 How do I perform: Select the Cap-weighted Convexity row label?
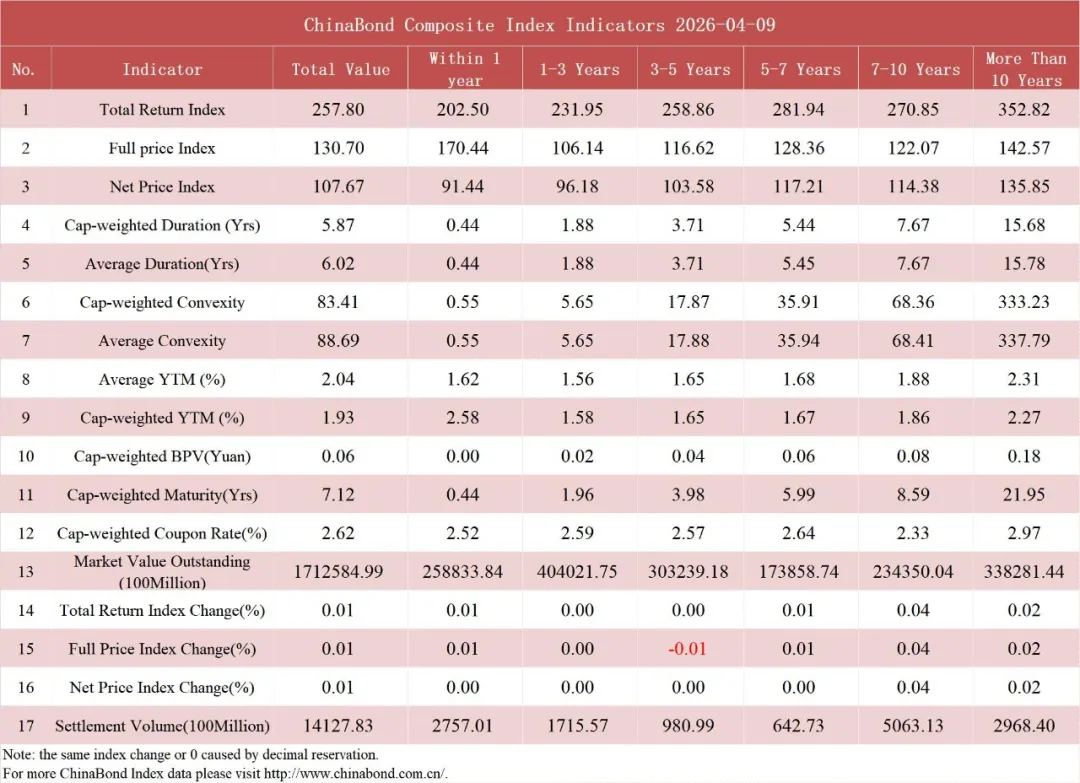click(162, 302)
